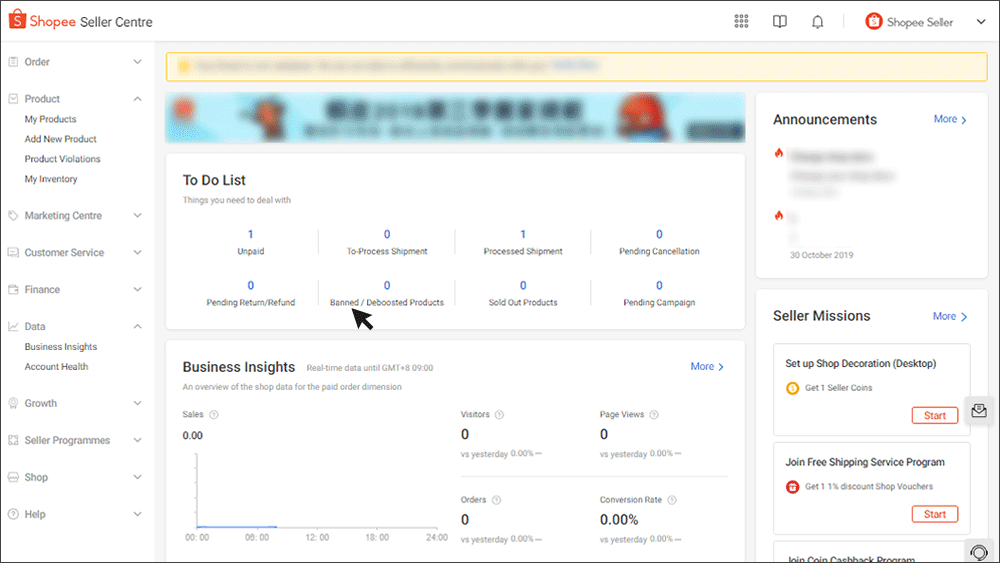Open Banned / Deboosted Products count
Viewport: 1000px width, 563px height.
pos(387,286)
